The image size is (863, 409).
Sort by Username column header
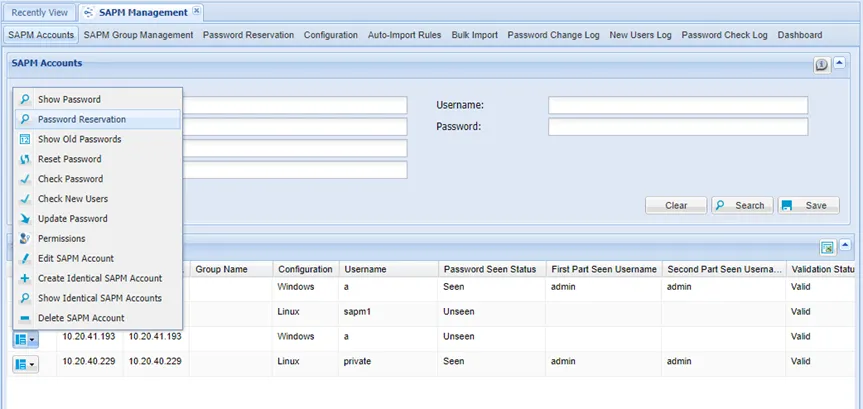[x=389, y=269]
